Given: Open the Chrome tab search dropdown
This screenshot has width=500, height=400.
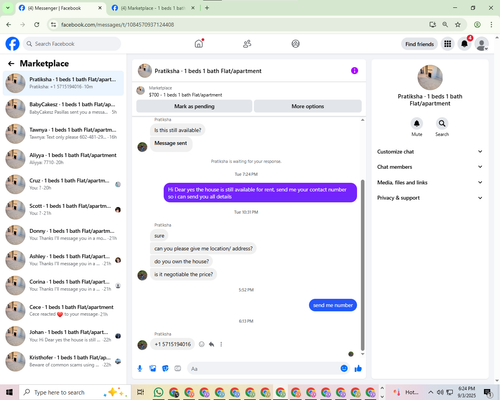Looking at the screenshot, I should point(8,8).
